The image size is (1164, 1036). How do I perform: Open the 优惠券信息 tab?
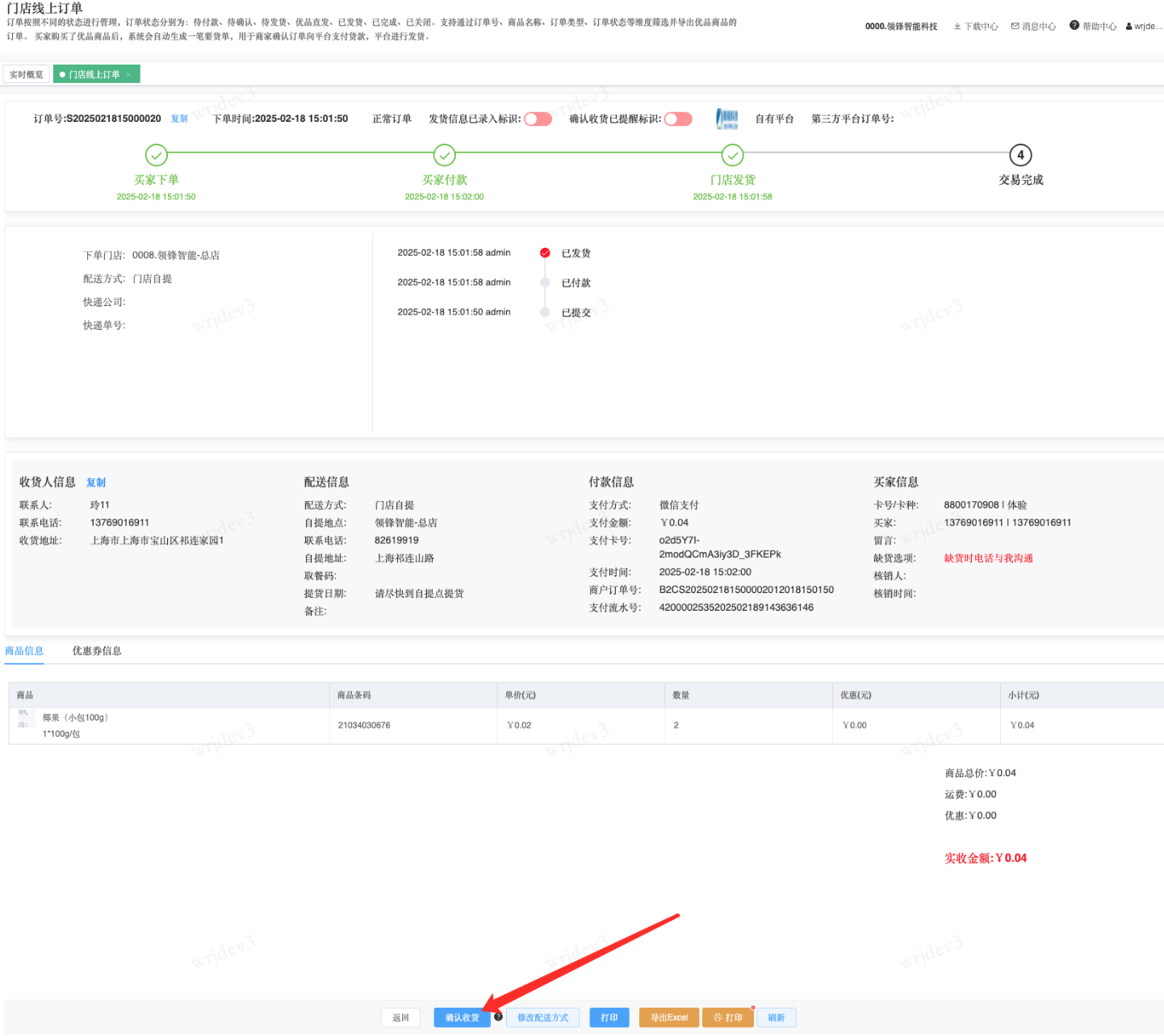coord(97,651)
